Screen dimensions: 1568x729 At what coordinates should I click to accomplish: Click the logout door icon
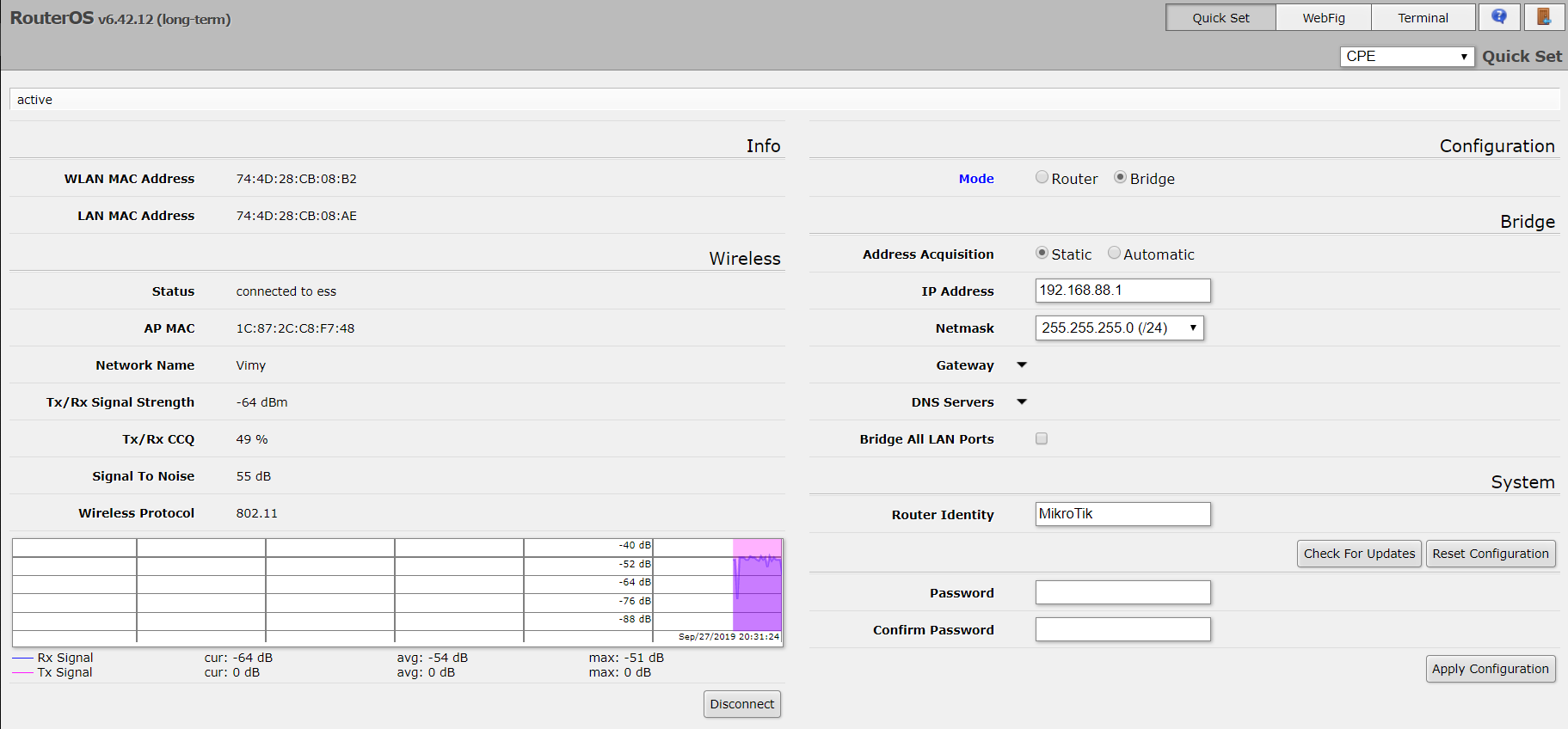pyautogui.click(x=1544, y=17)
